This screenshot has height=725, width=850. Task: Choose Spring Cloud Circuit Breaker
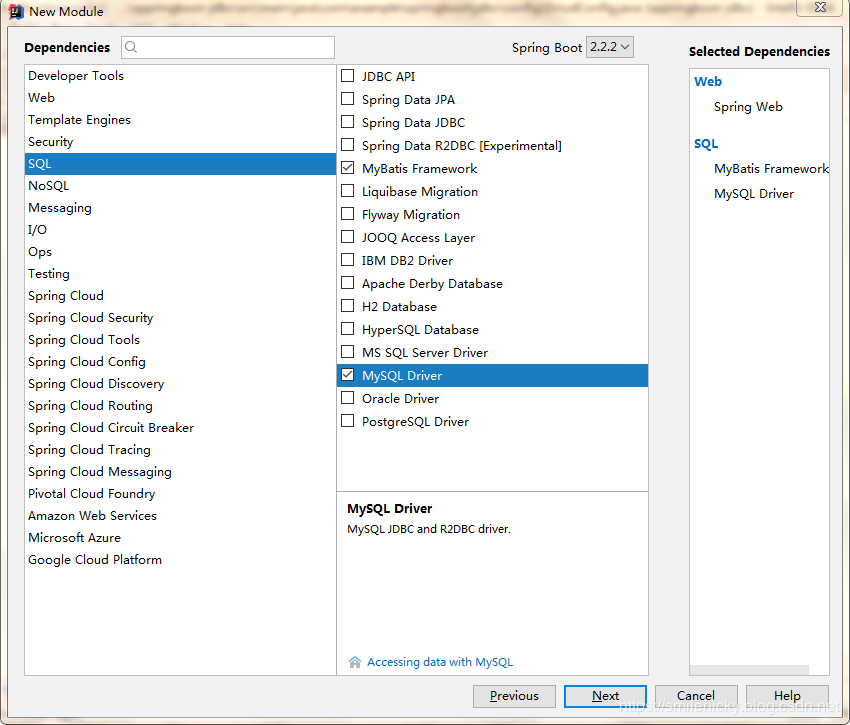[180, 428]
